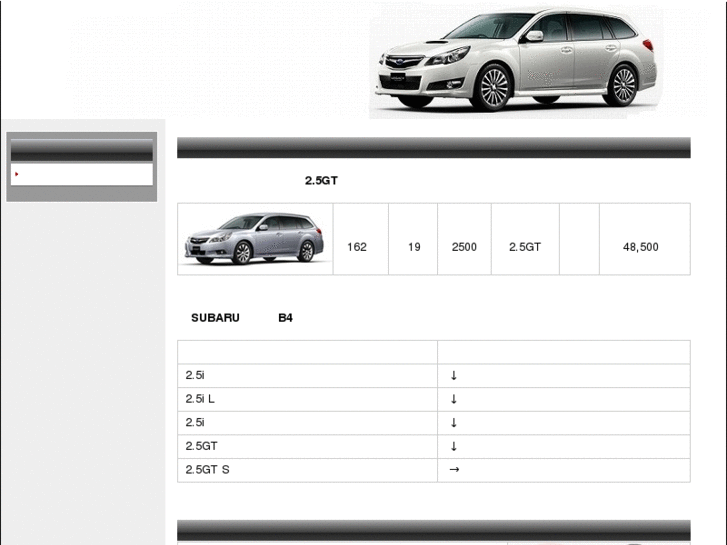Click down arrow in 2.5GT grade row
Image resolution: width=727 pixels, height=545 pixels.
point(454,446)
